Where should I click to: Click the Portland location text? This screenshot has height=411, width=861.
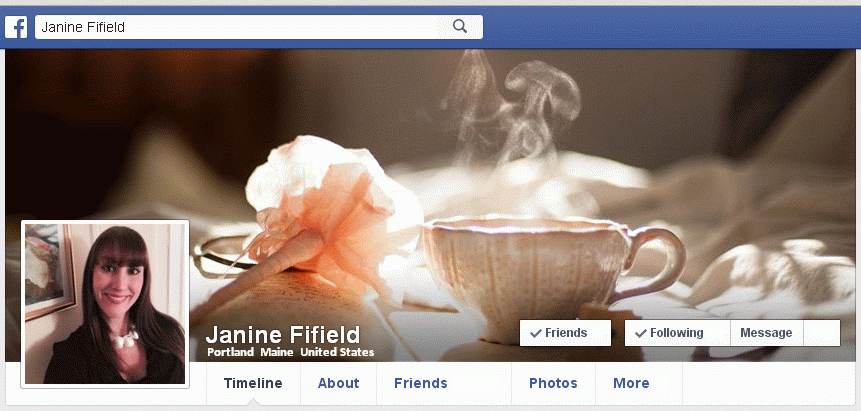click(231, 352)
